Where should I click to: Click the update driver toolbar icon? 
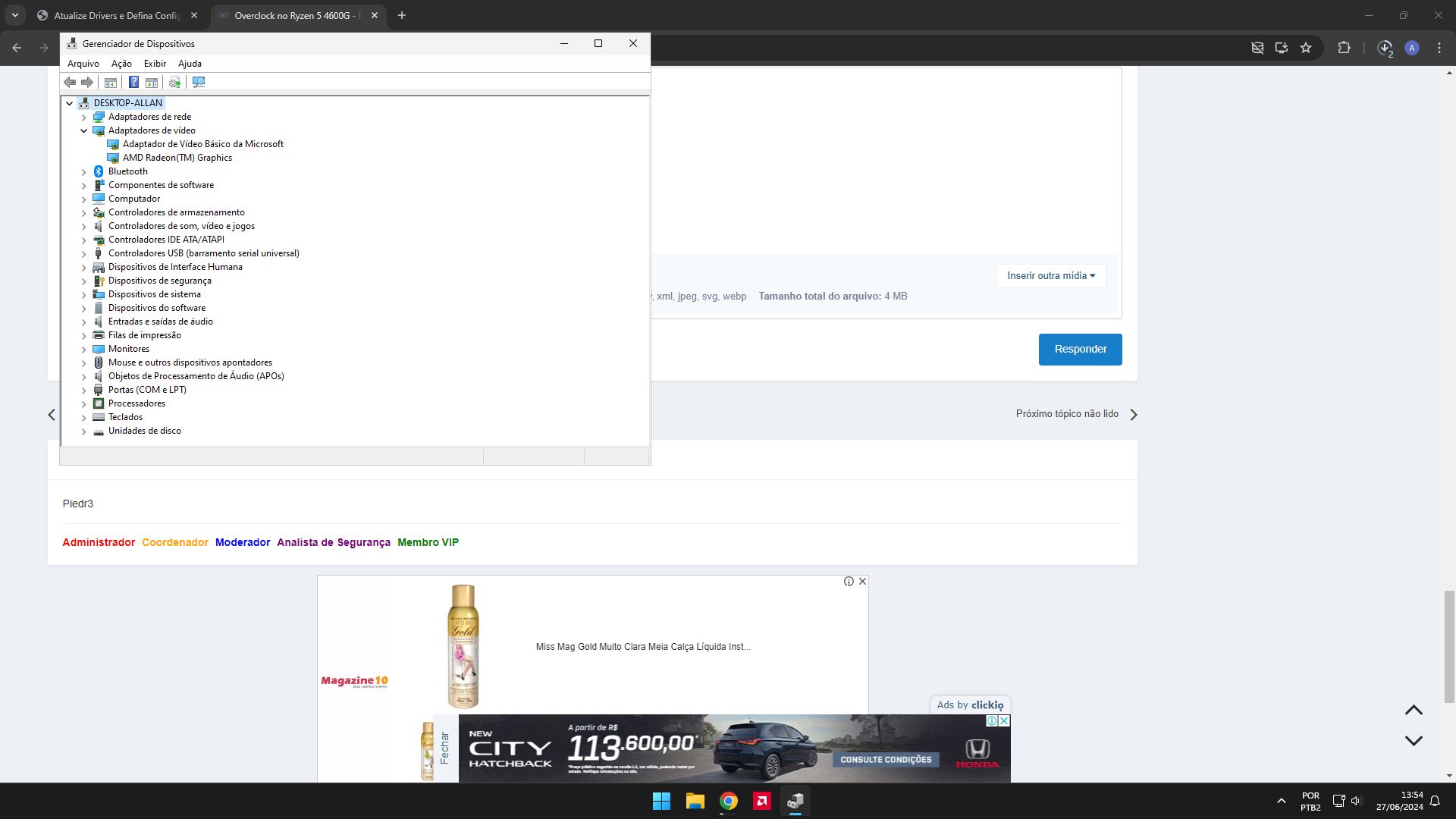click(x=175, y=82)
